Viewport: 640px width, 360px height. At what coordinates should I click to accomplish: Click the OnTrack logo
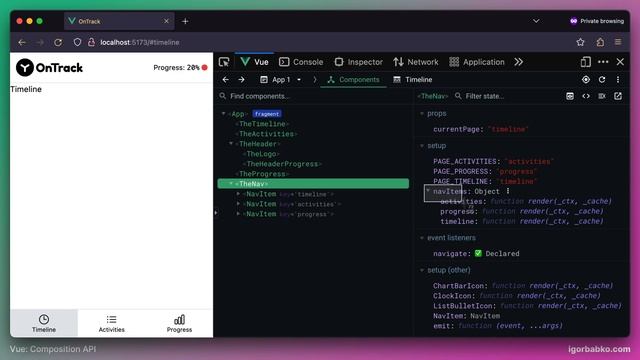[x=49, y=68]
